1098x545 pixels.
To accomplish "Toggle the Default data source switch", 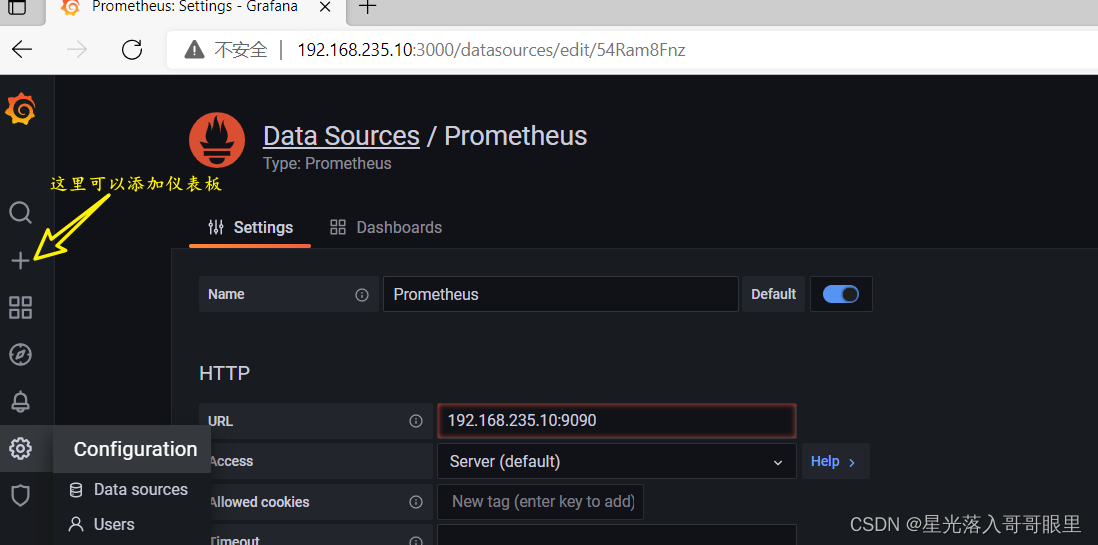I will pyautogui.click(x=840, y=294).
